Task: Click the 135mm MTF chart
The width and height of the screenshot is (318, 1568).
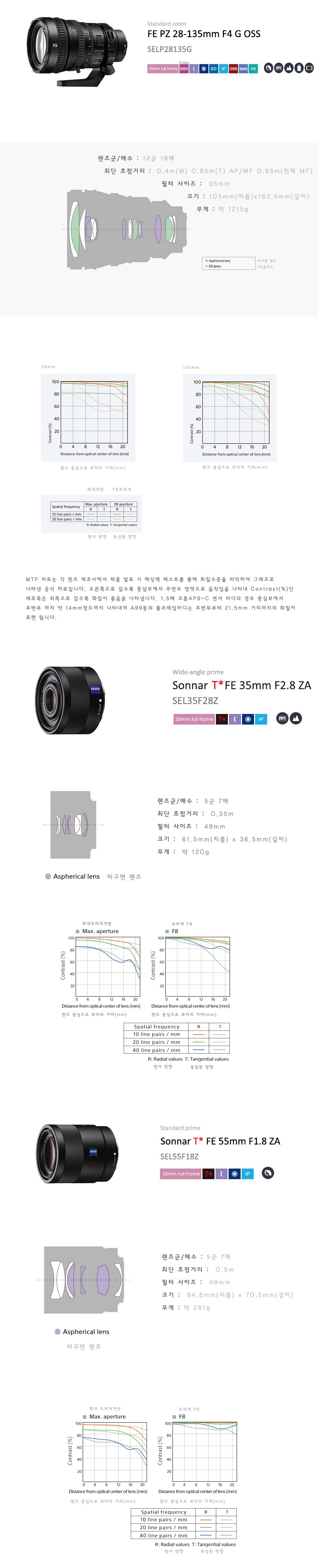Action: click(x=230, y=417)
